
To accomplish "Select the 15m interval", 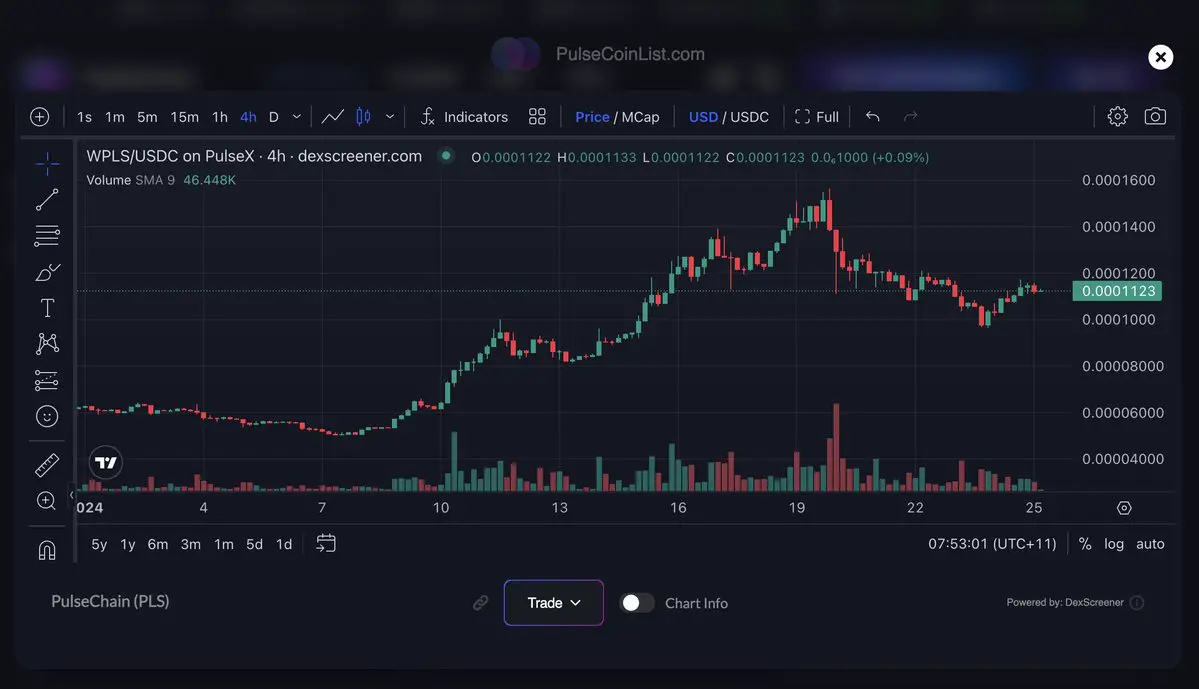I will tap(184, 117).
